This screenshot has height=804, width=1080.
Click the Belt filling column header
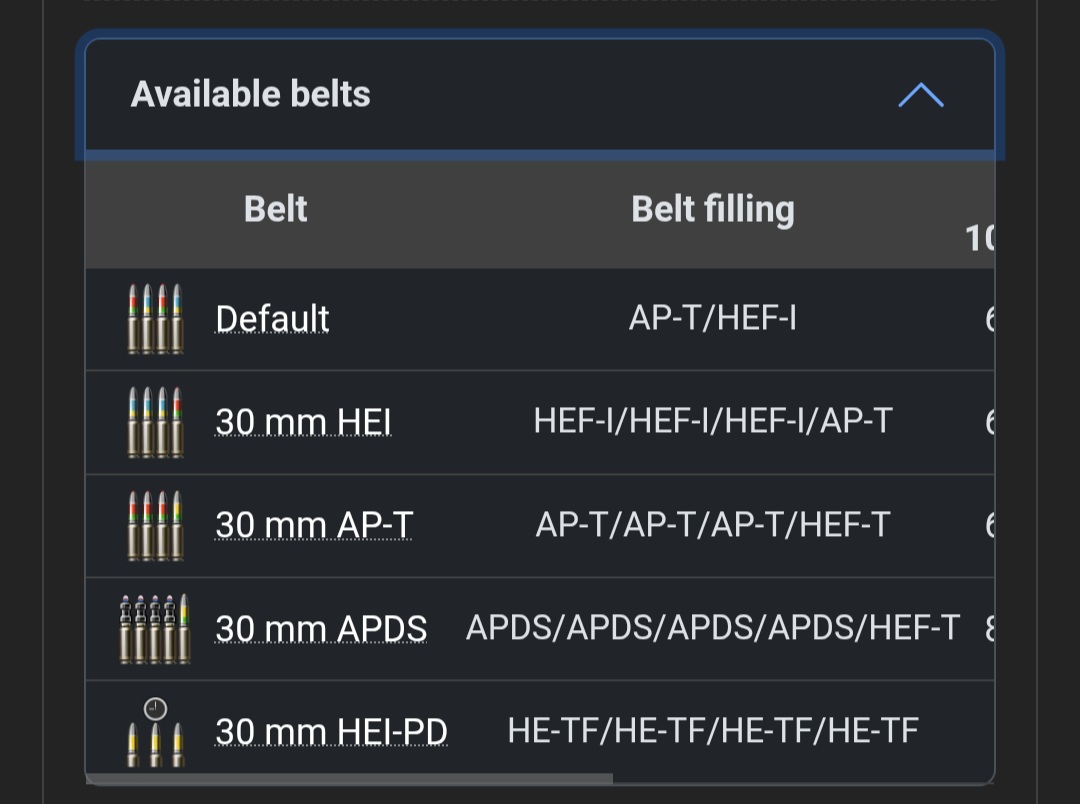coord(713,209)
